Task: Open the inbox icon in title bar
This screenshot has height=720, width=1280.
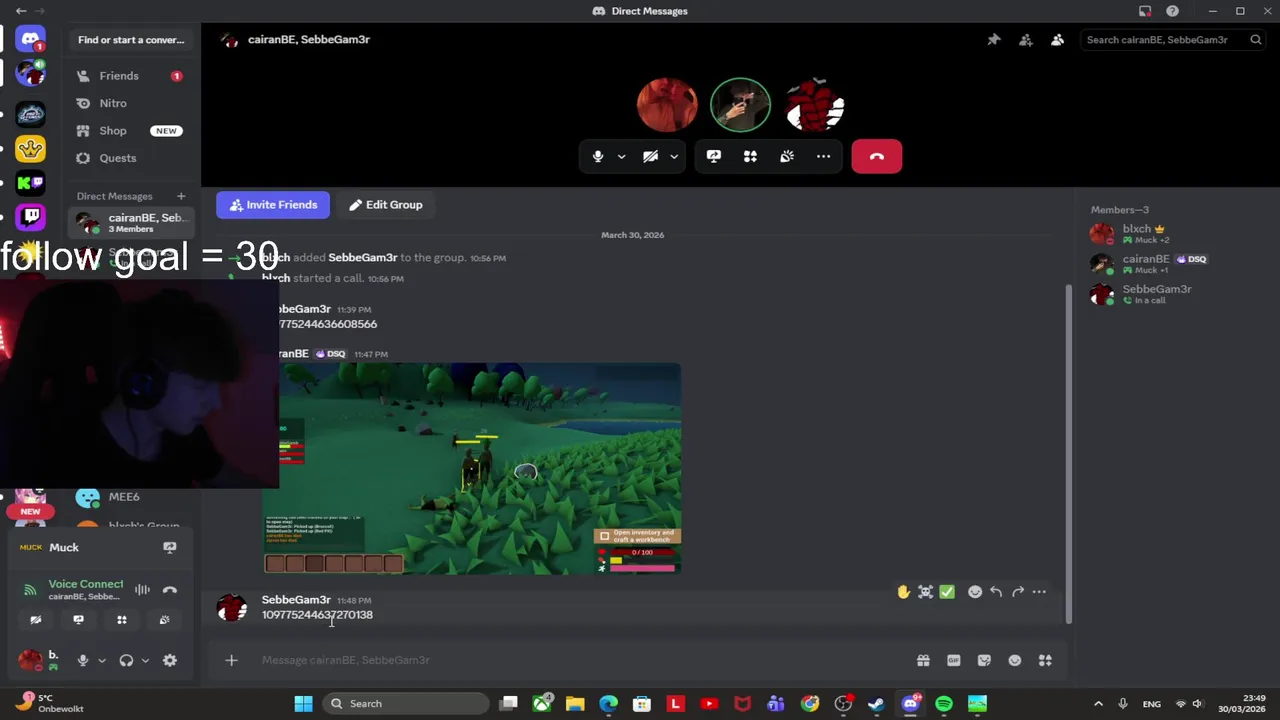Action: tap(1145, 11)
